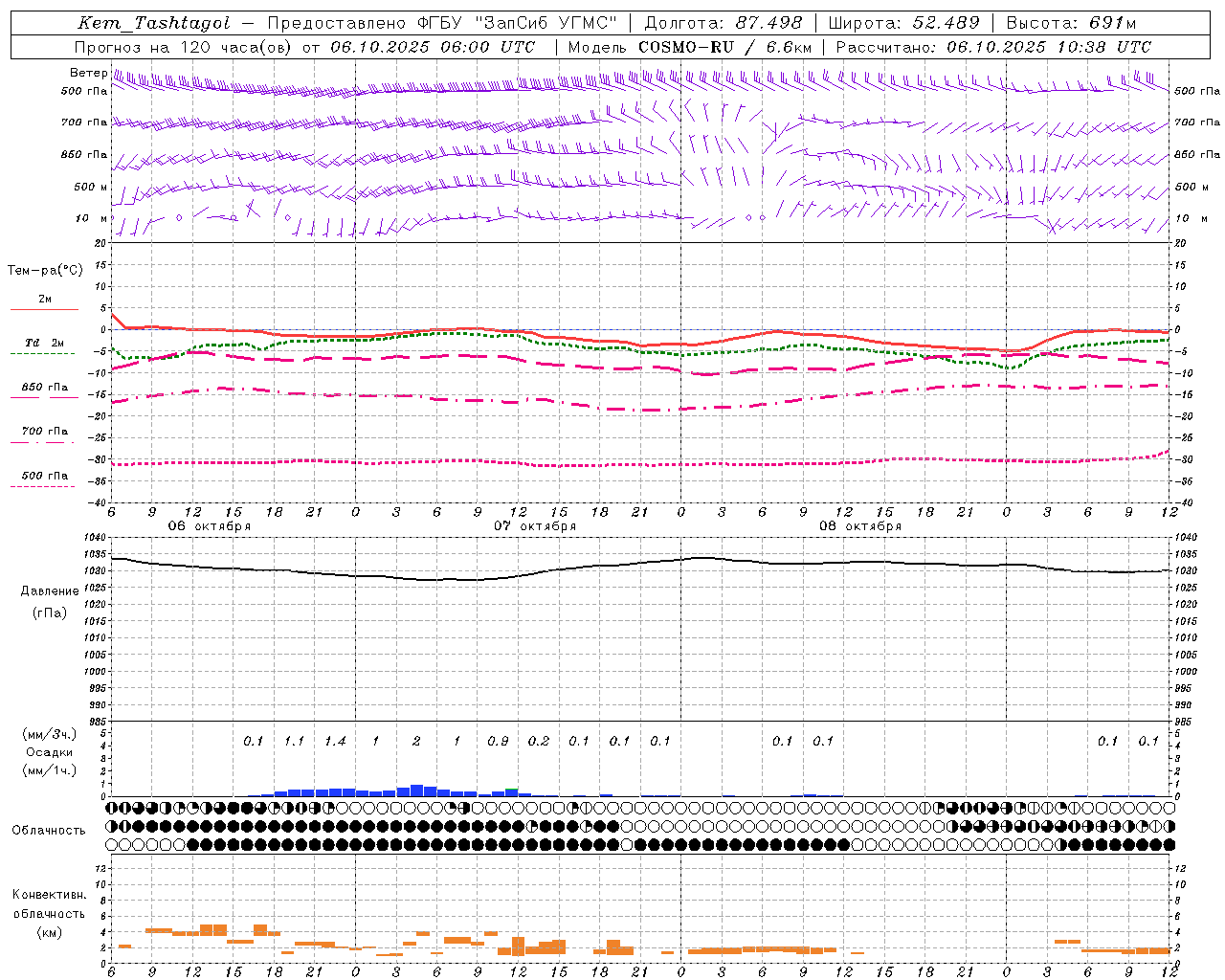Click the Td 2м dew point legend entry
Viewport: 1225px width, 980px height.
44,343
